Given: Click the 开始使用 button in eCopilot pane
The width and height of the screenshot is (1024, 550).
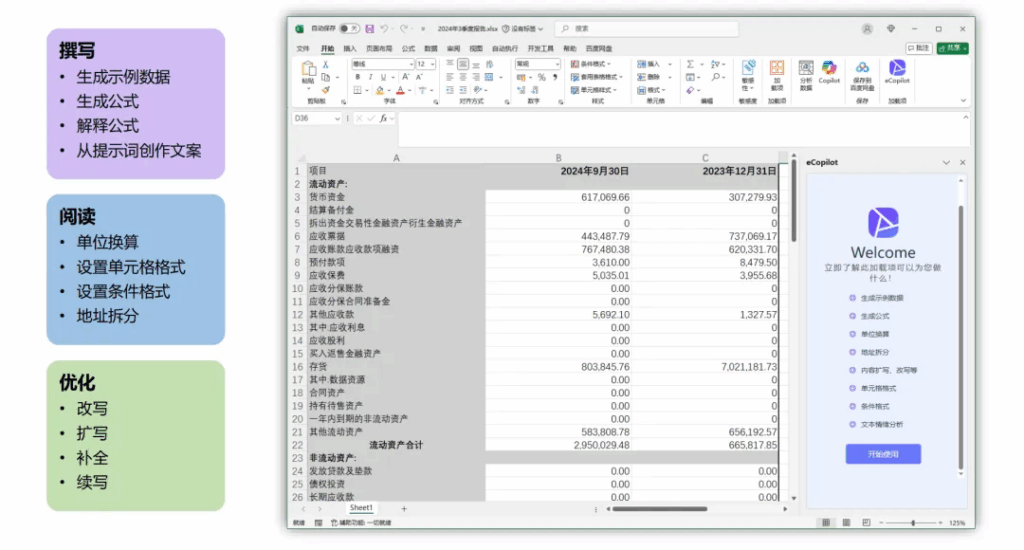Looking at the screenshot, I should tap(883, 454).
